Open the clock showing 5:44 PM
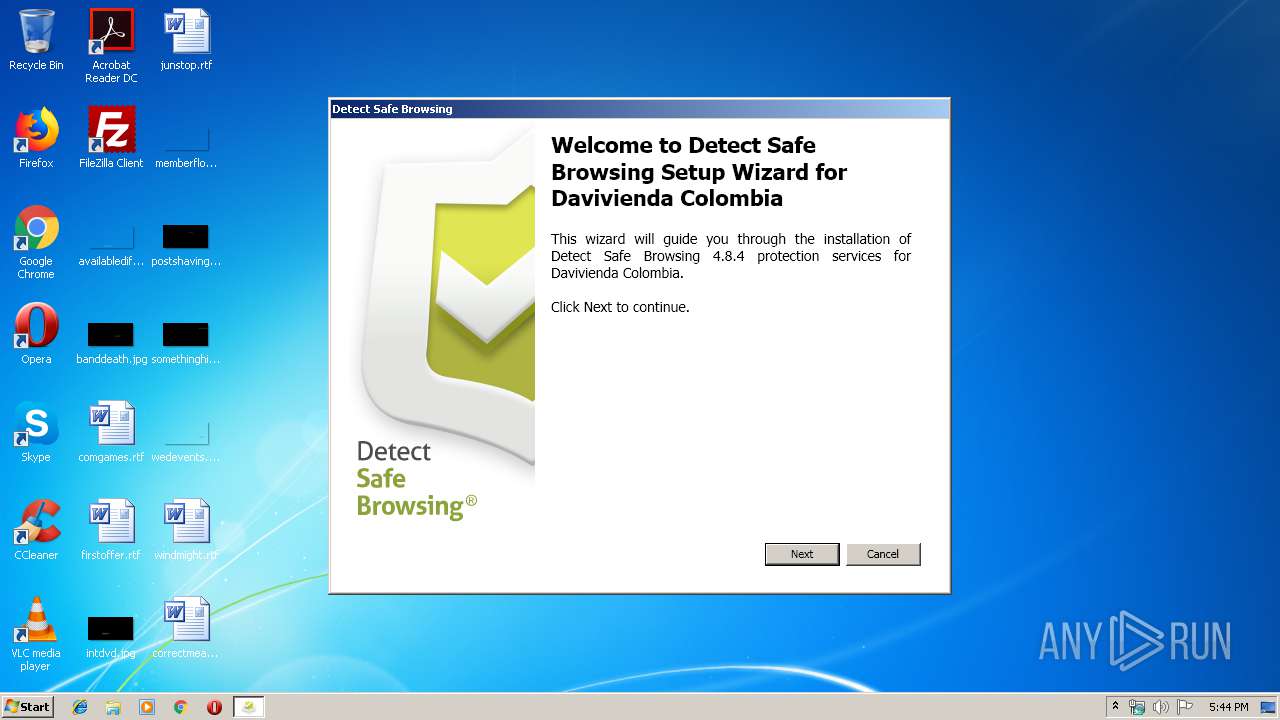Image resolution: width=1280 pixels, height=720 pixels. click(1228, 707)
